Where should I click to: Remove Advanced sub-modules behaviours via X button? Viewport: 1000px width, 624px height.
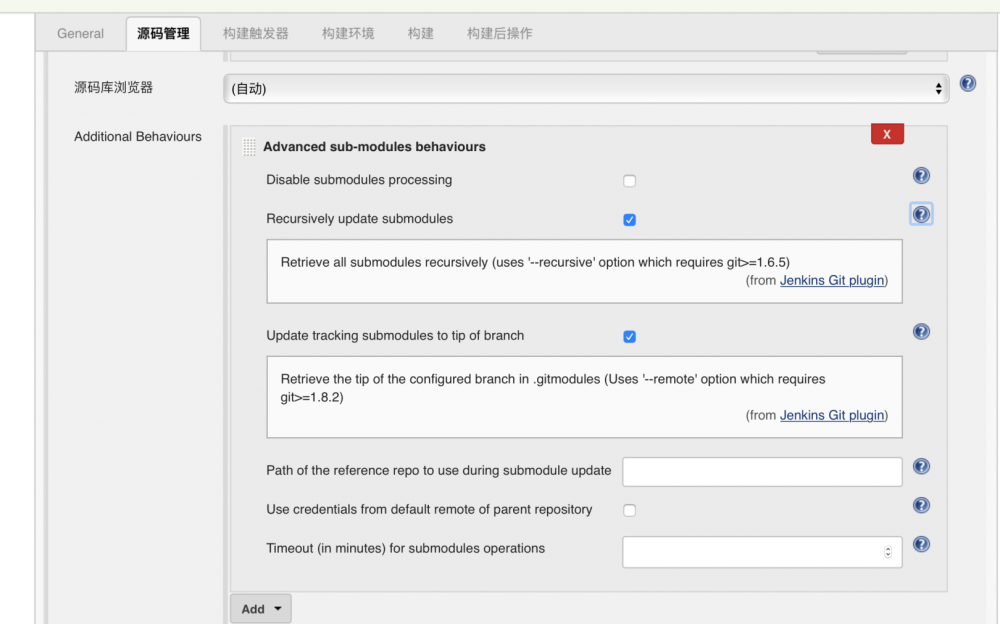887,133
